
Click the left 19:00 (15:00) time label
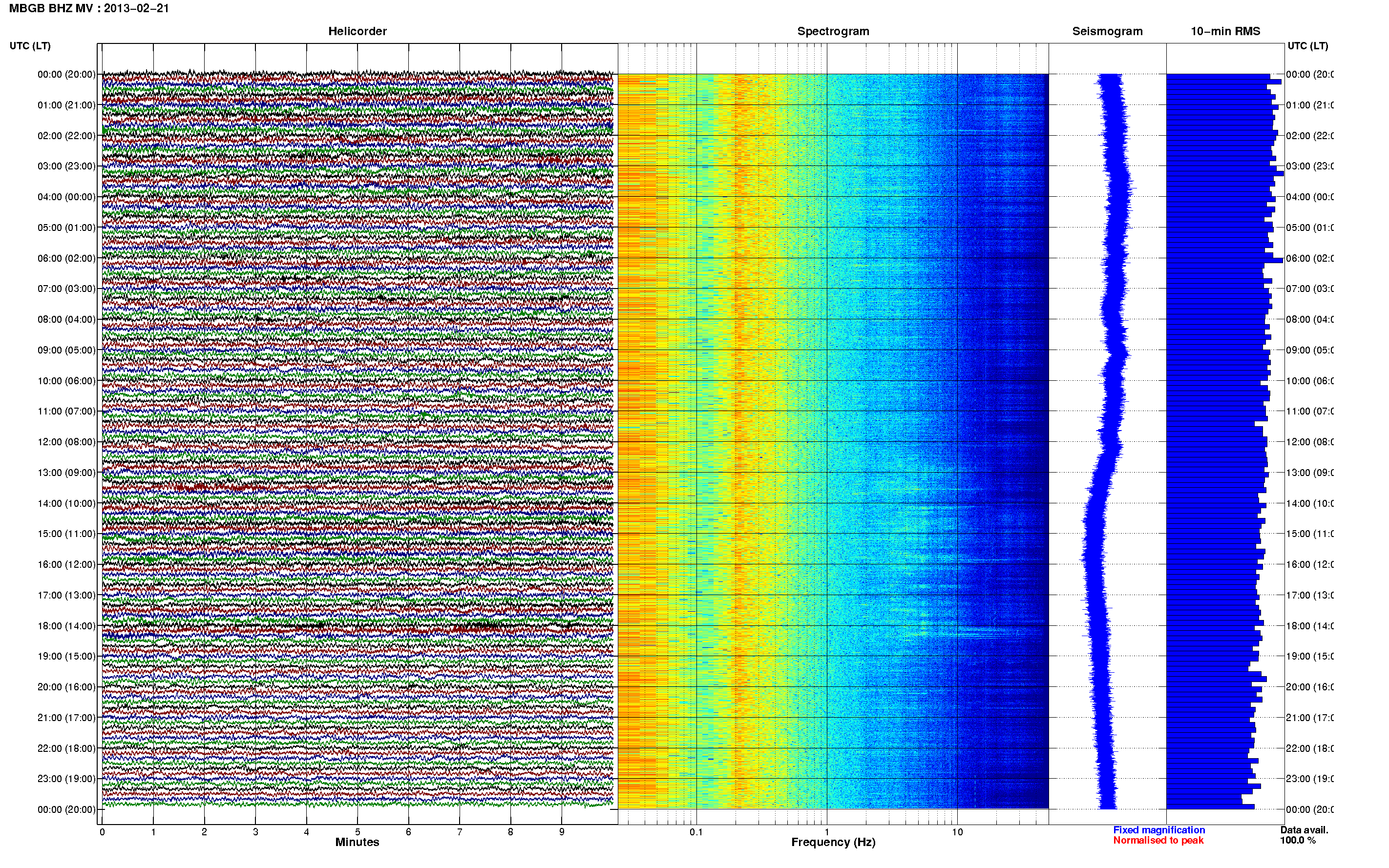[x=66, y=656]
